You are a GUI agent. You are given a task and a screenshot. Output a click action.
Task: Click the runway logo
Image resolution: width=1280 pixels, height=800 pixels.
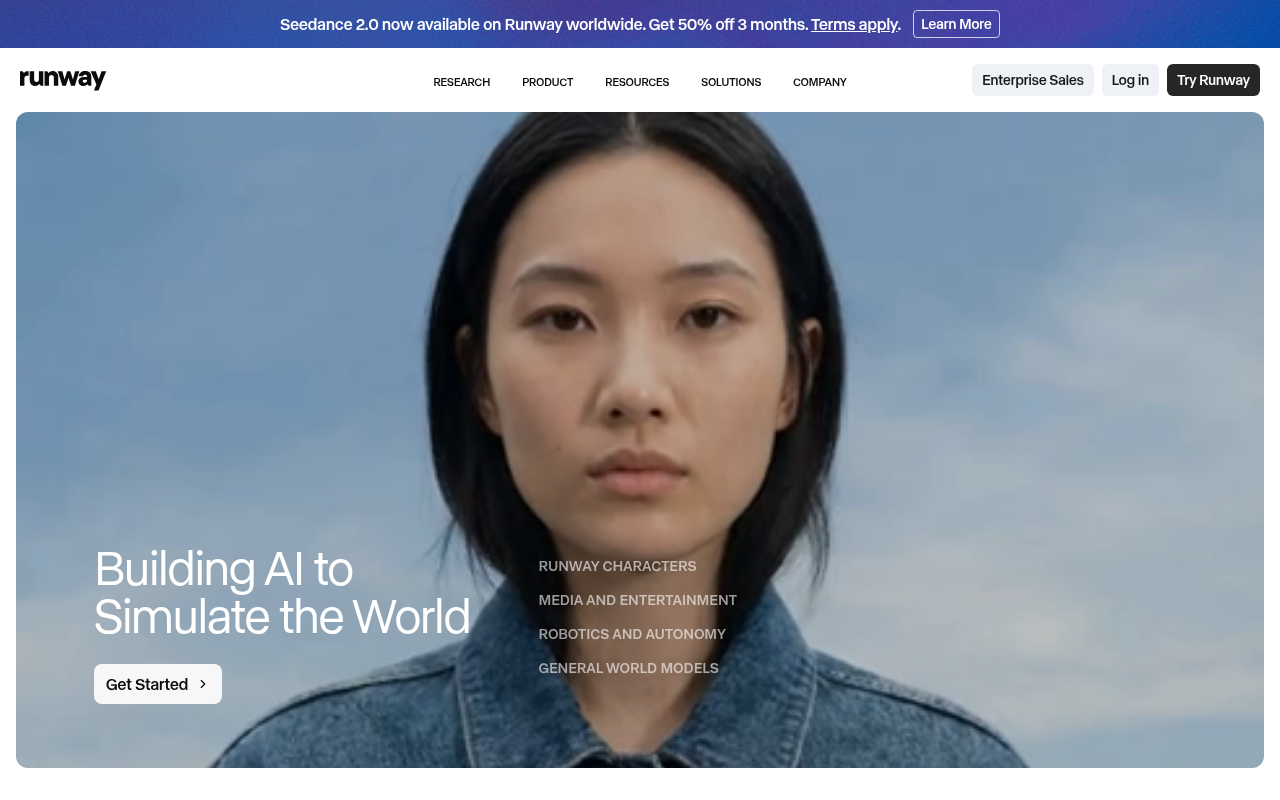coord(62,79)
